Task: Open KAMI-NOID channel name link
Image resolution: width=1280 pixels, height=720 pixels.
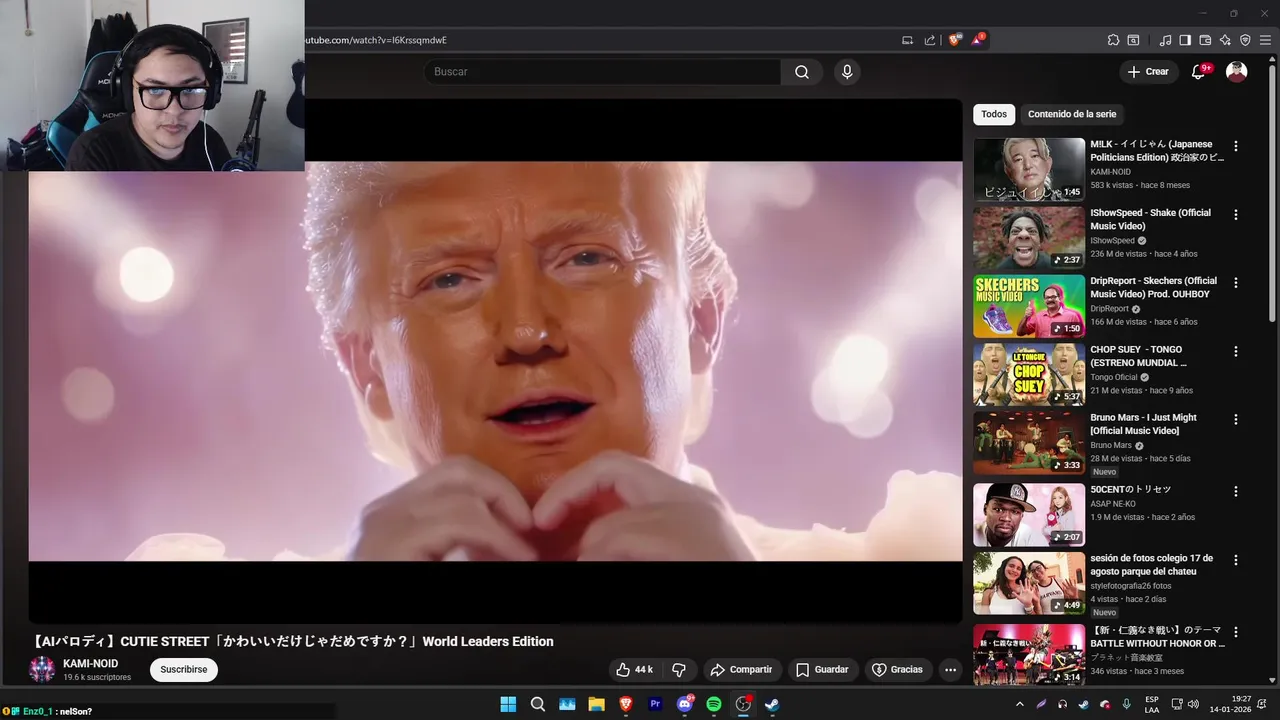Action: 91,664
